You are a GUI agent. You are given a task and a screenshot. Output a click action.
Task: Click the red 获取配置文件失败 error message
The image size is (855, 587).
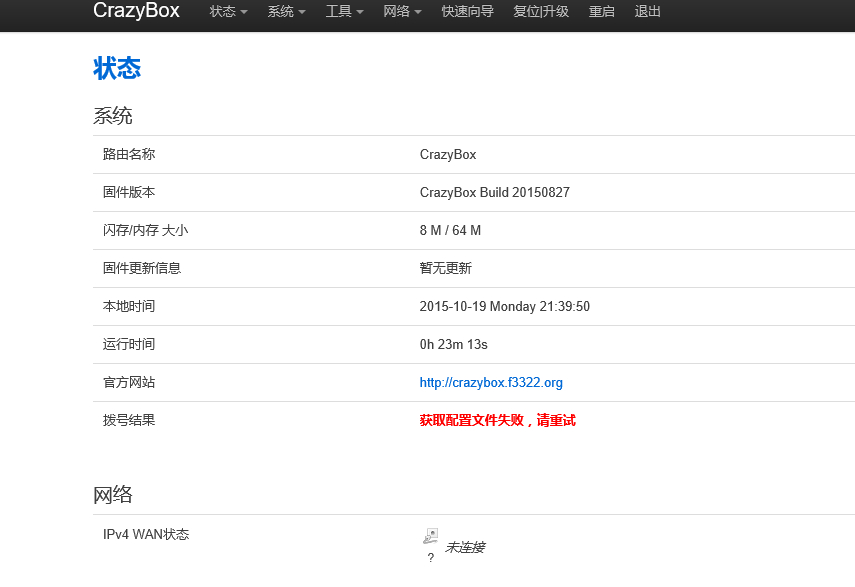click(497, 420)
